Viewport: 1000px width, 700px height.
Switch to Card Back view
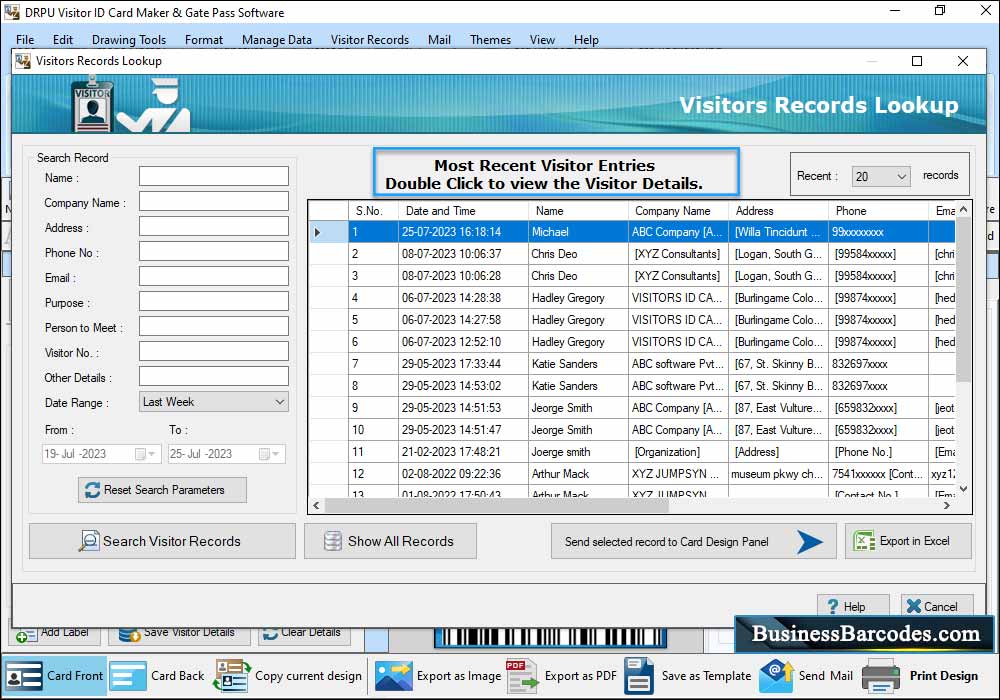click(x=157, y=676)
